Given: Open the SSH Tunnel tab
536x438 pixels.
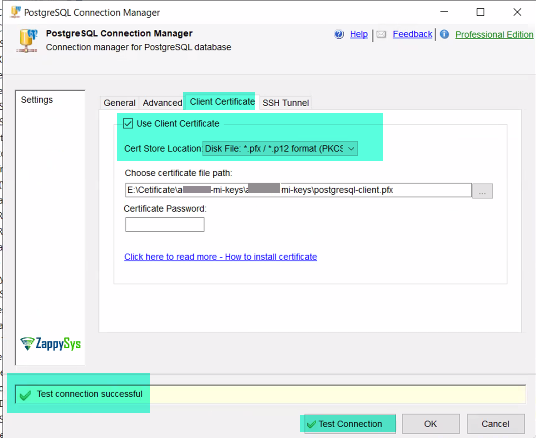Looking at the screenshot, I should point(285,103).
